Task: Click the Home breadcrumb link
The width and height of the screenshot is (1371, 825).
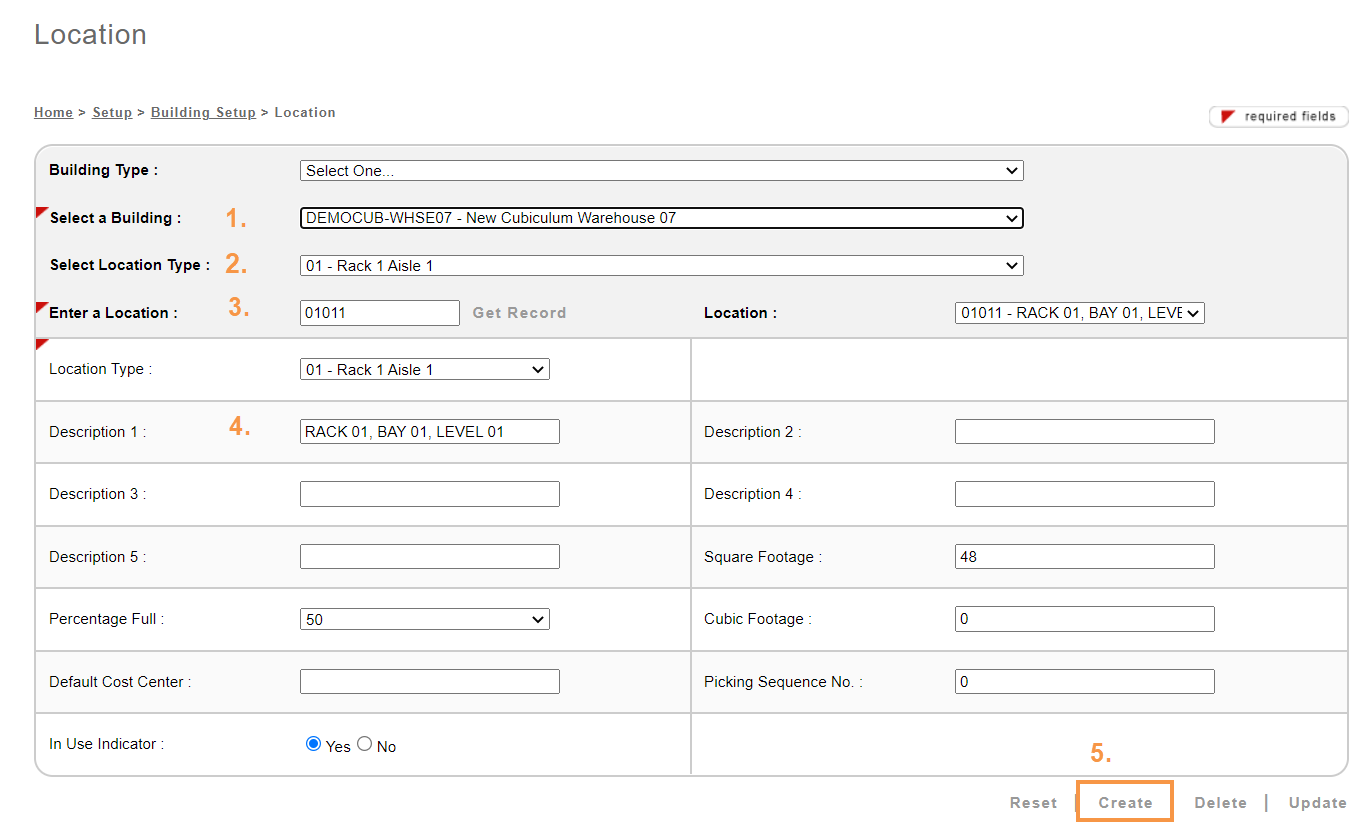Action: (53, 113)
